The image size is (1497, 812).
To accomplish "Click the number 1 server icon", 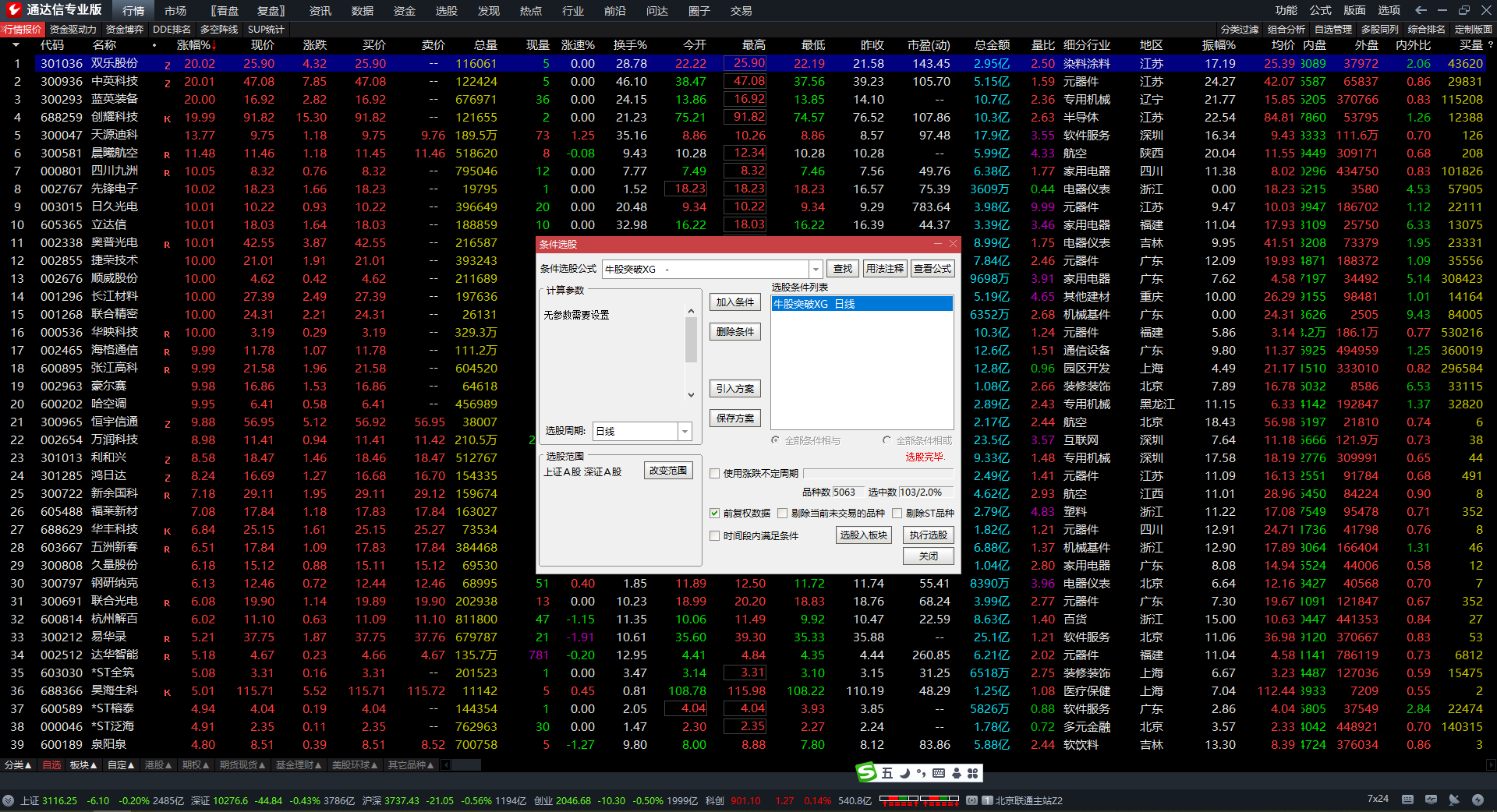I will [987, 800].
